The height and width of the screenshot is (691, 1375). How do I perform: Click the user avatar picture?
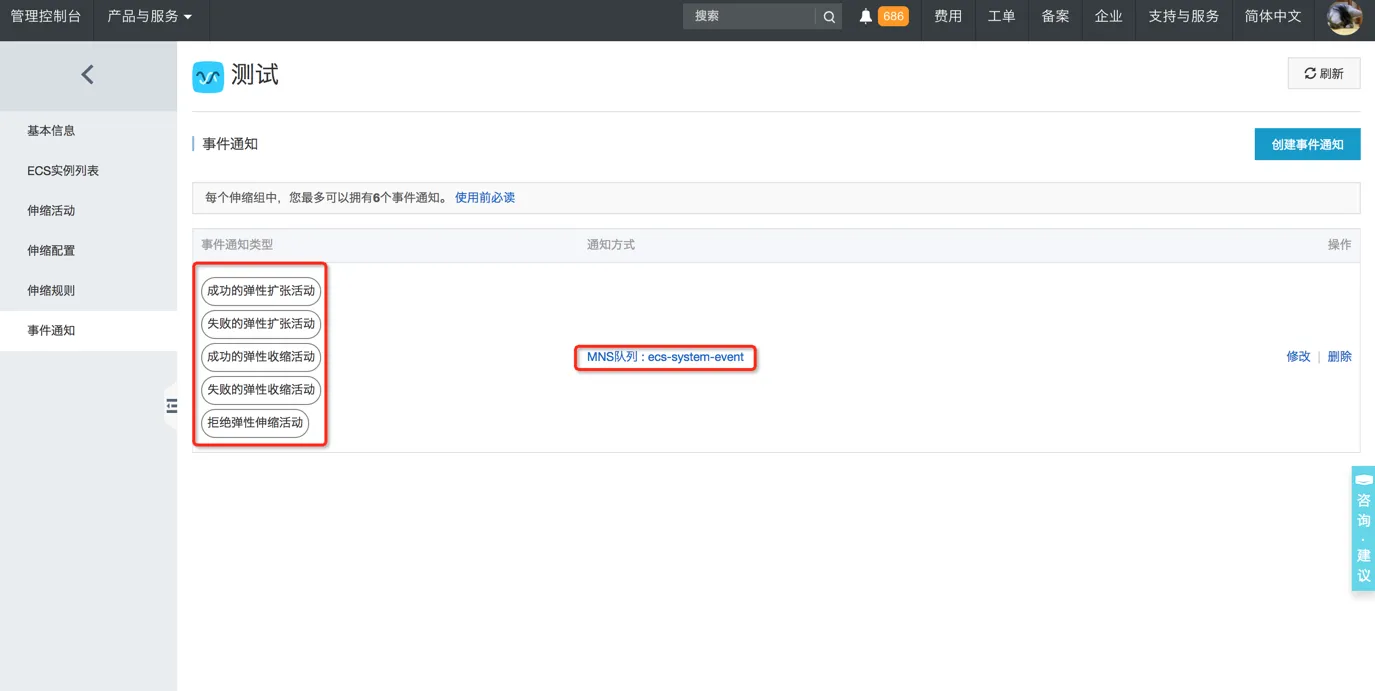click(x=1344, y=17)
